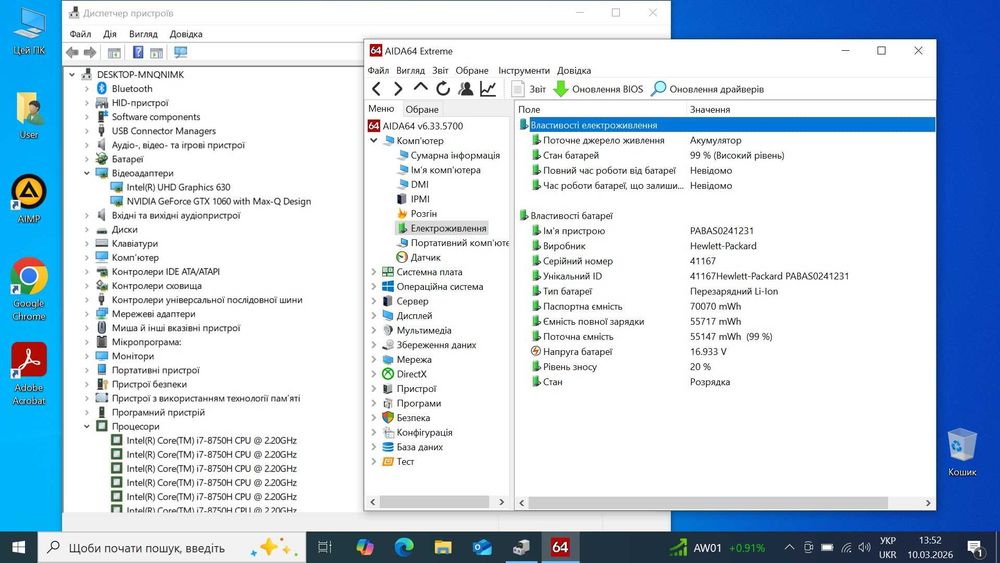Click the AIDA64 Back navigation arrow
Image resolution: width=1000 pixels, height=563 pixels.
(376, 89)
